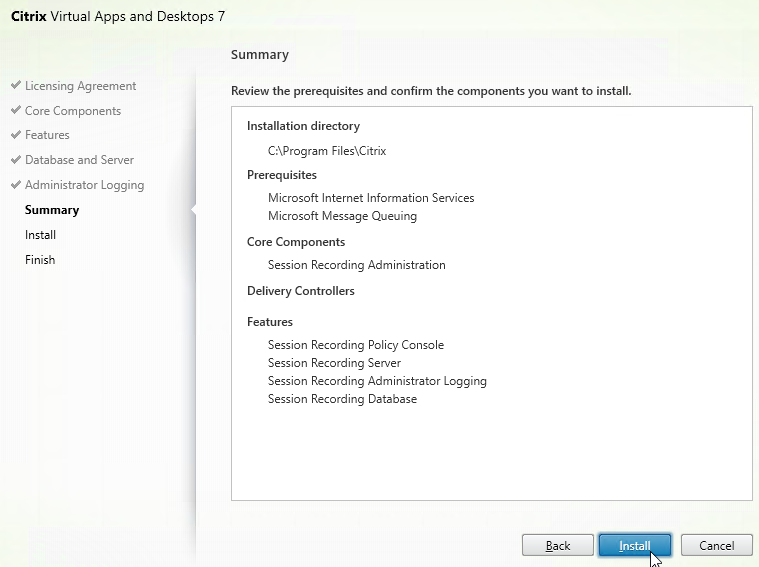
Task: Click Session Recording Database entry
Action: pos(342,399)
